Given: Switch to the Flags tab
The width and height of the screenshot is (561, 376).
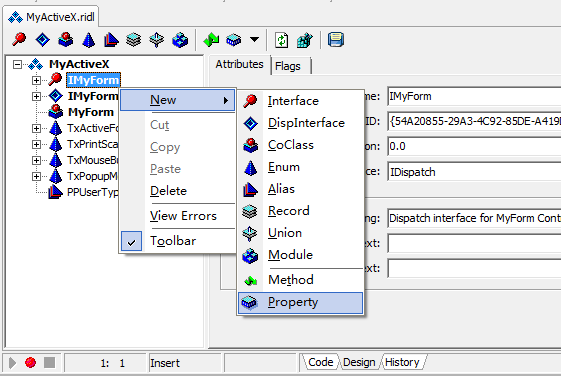Looking at the screenshot, I should point(288,66).
